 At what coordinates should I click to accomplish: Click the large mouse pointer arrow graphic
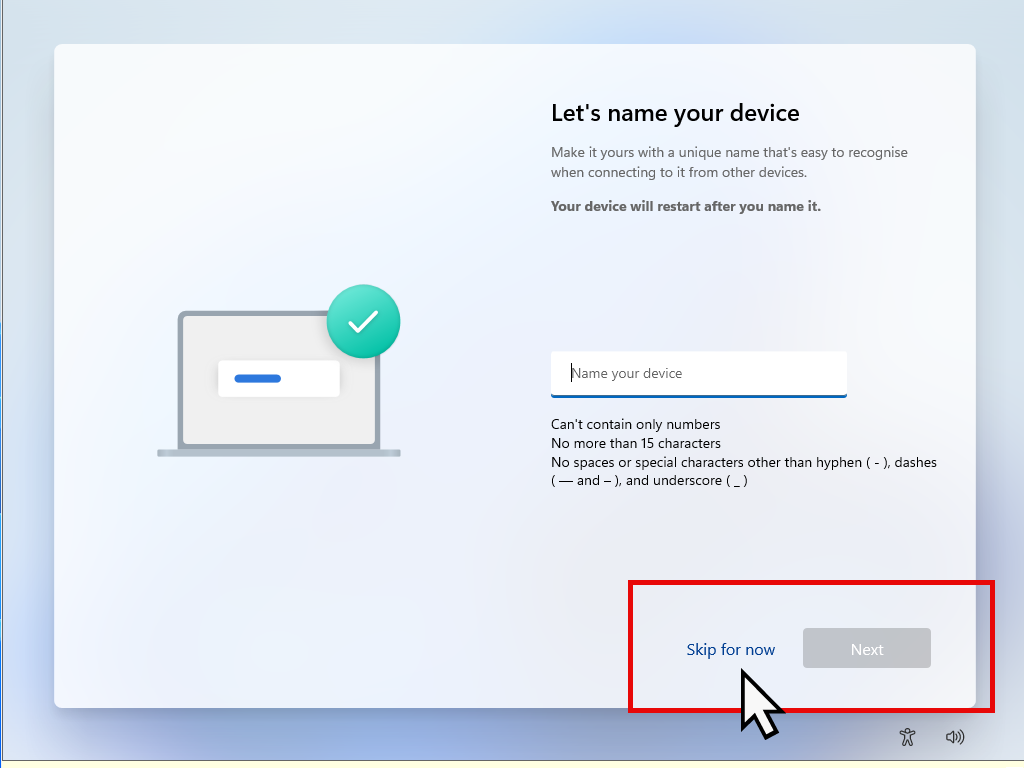760,704
